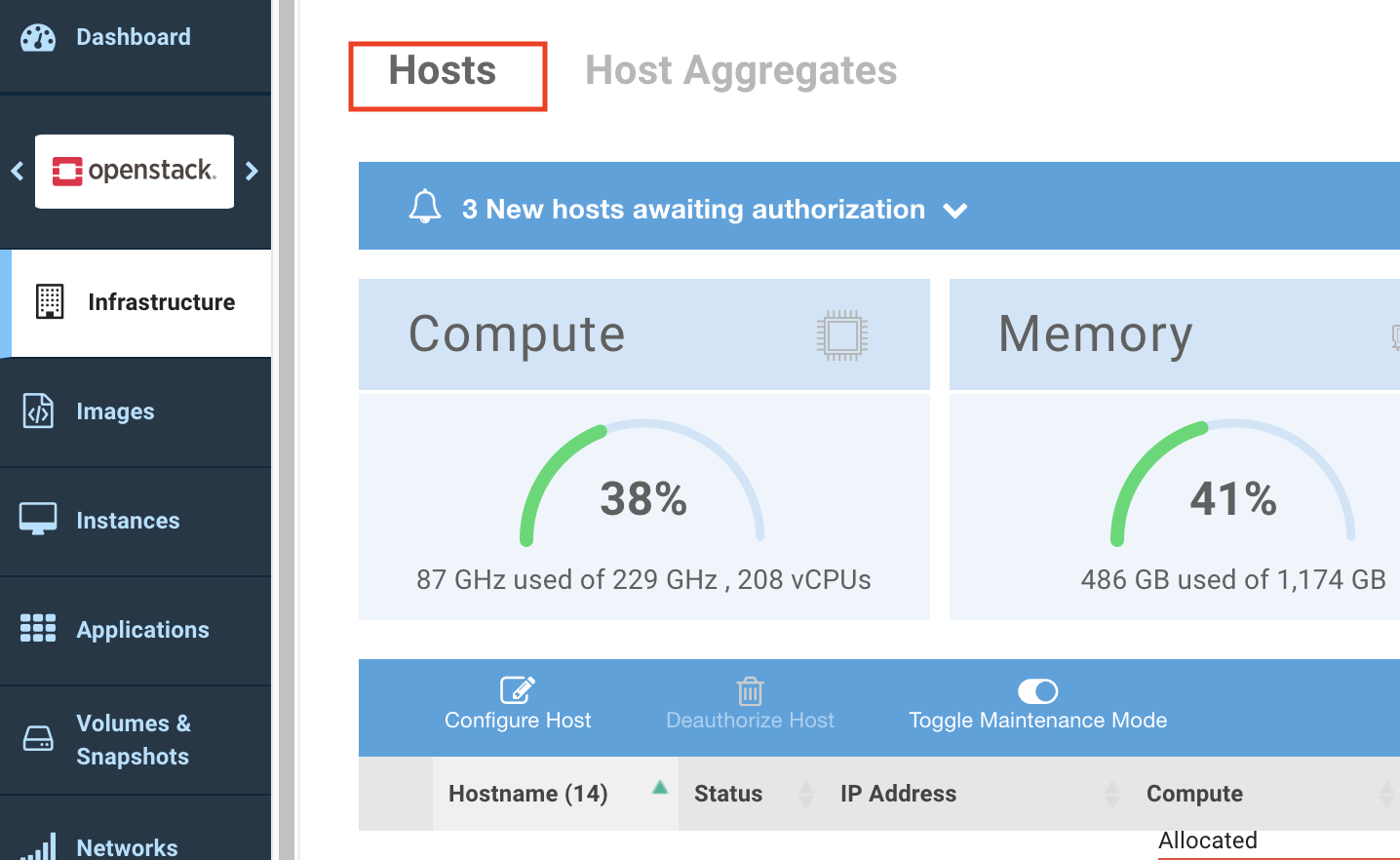
Task: Select the Hosts tab
Action: (443, 71)
